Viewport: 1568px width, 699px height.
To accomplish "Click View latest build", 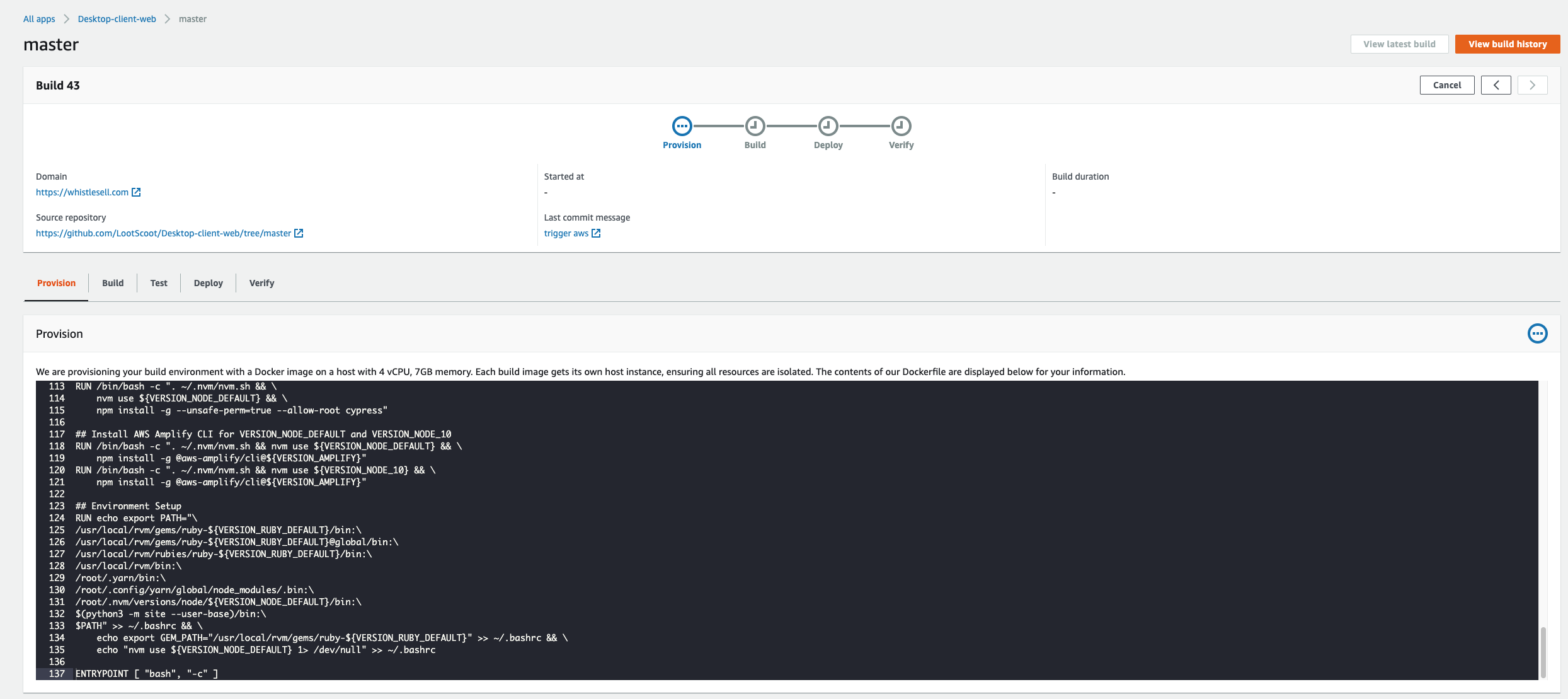I will pos(1399,43).
